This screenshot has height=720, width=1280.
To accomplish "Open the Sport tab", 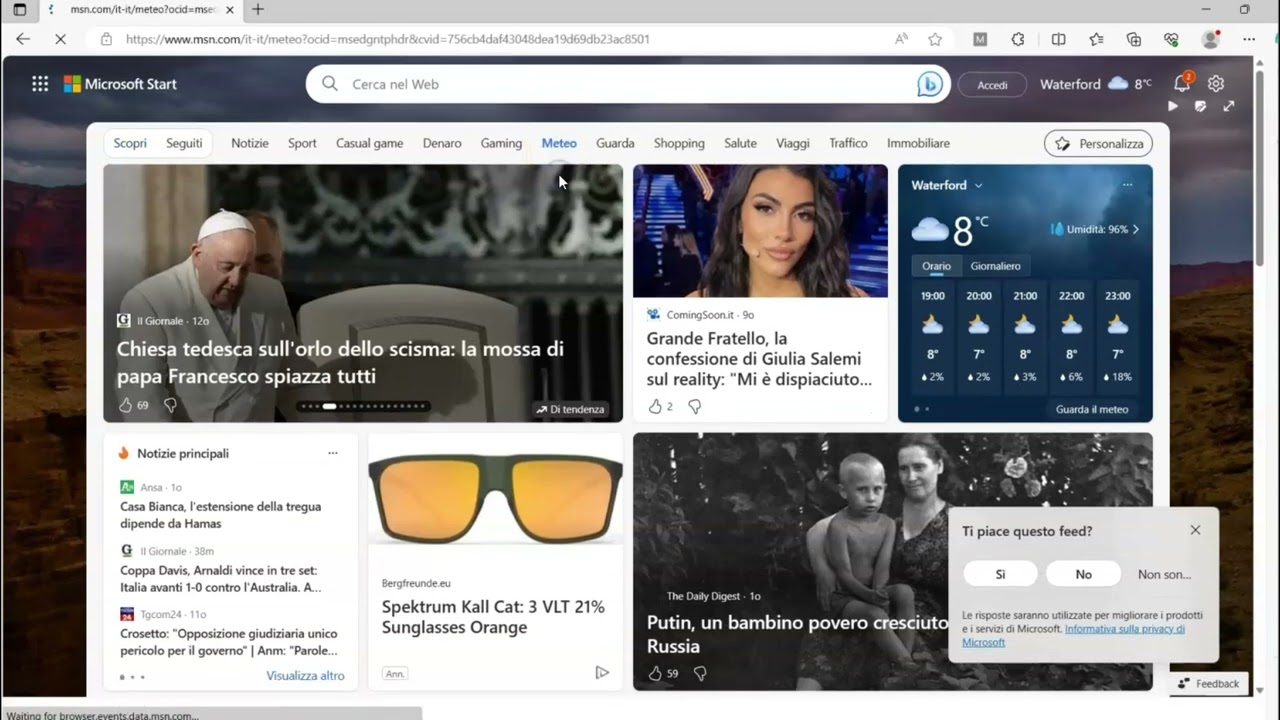I will coord(302,143).
